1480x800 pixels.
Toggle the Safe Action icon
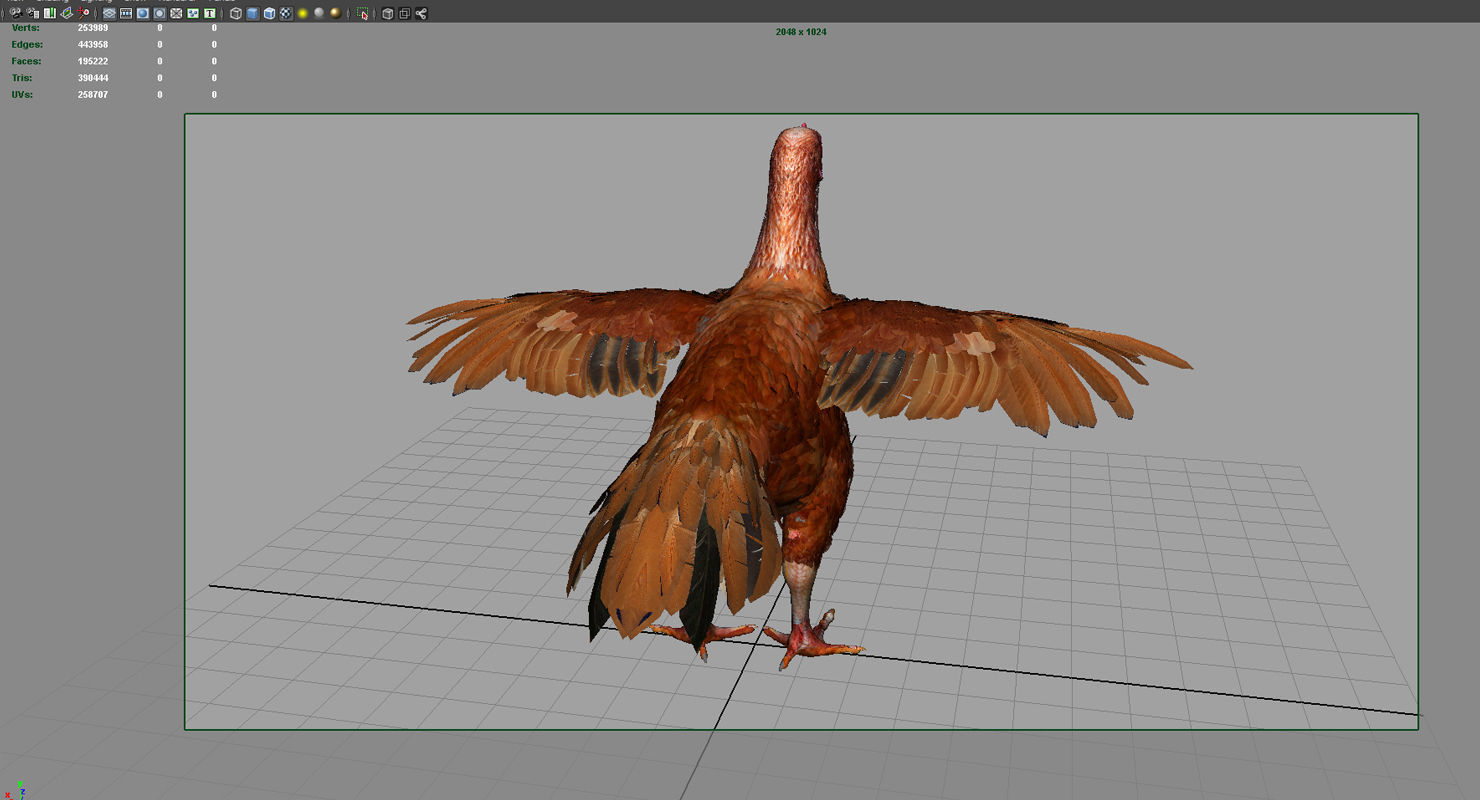(193, 13)
